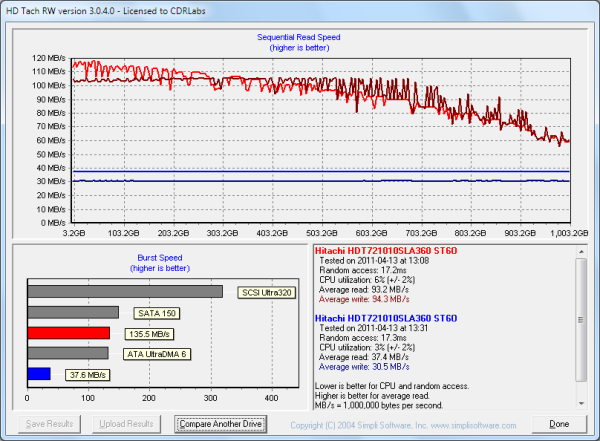
Task: Select the blue burst speed bar
Action: 38,374
